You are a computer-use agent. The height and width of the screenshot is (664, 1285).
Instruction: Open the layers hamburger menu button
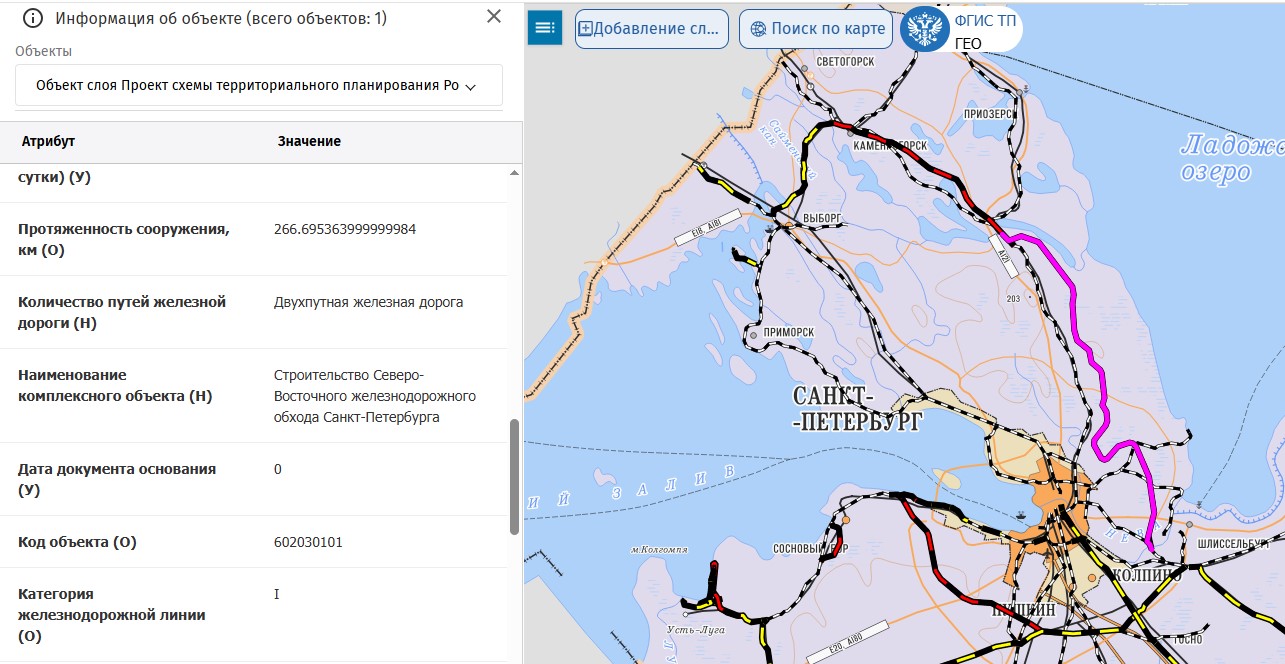click(545, 28)
